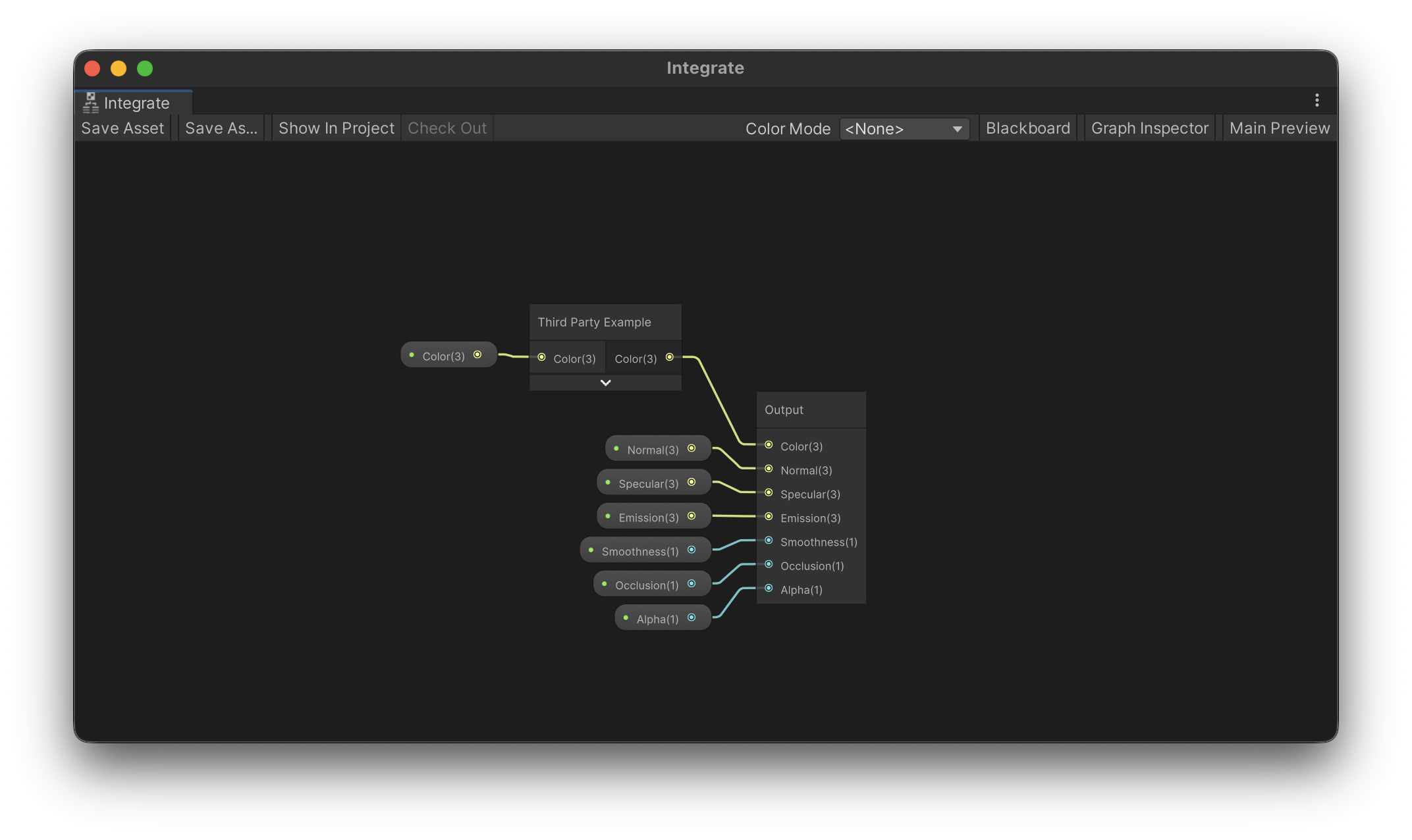Select the Integrate tab

tap(136, 103)
